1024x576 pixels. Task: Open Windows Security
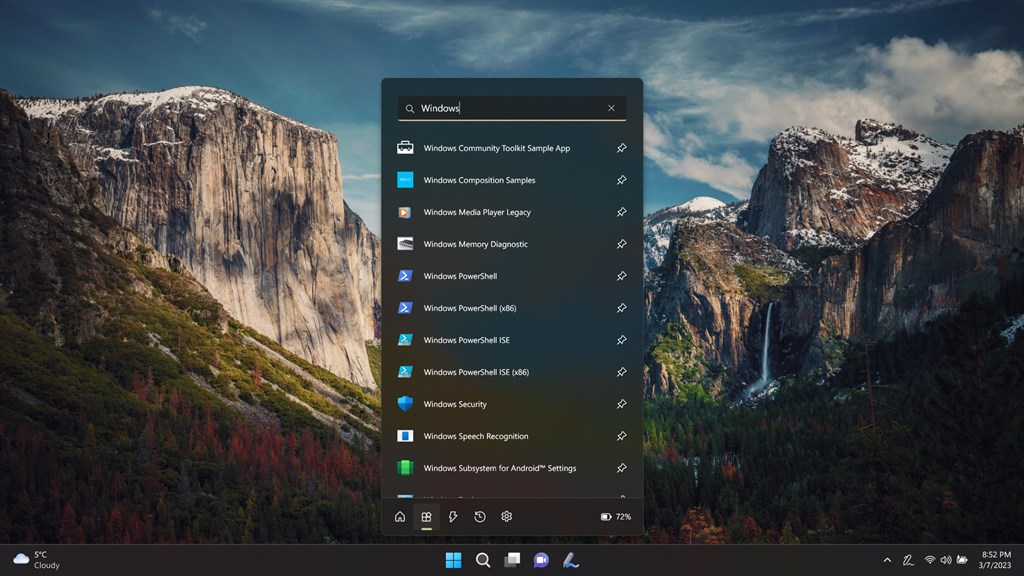512,404
